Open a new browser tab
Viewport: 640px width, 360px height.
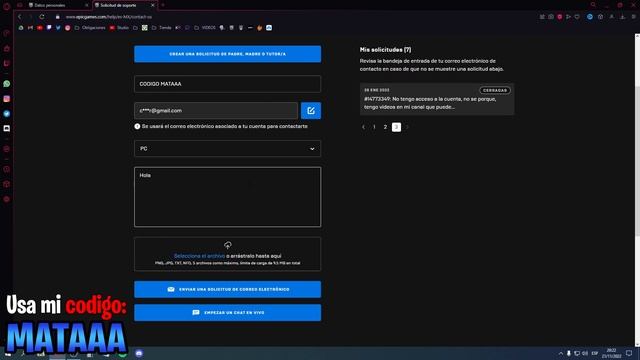[x=162, y=5]
